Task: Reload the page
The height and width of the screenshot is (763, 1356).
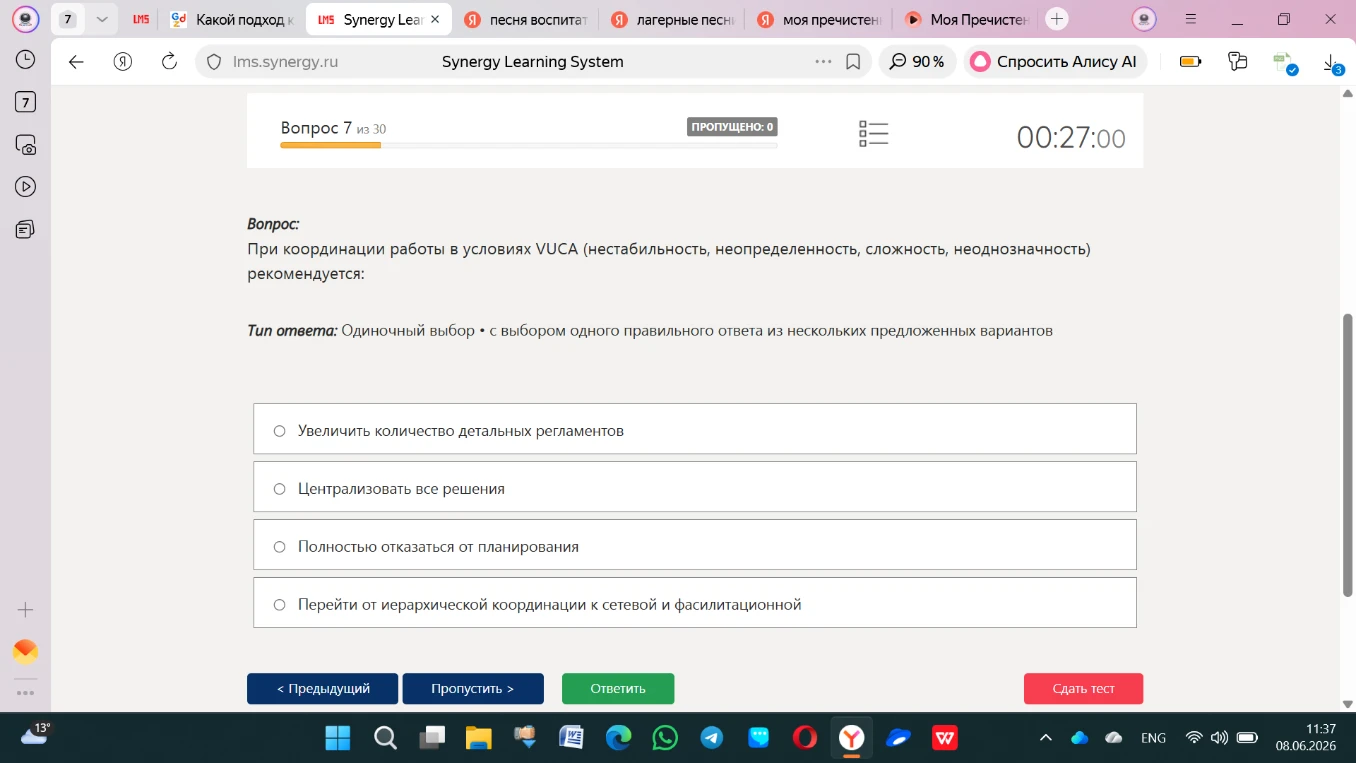Action: tap(169, 62)
